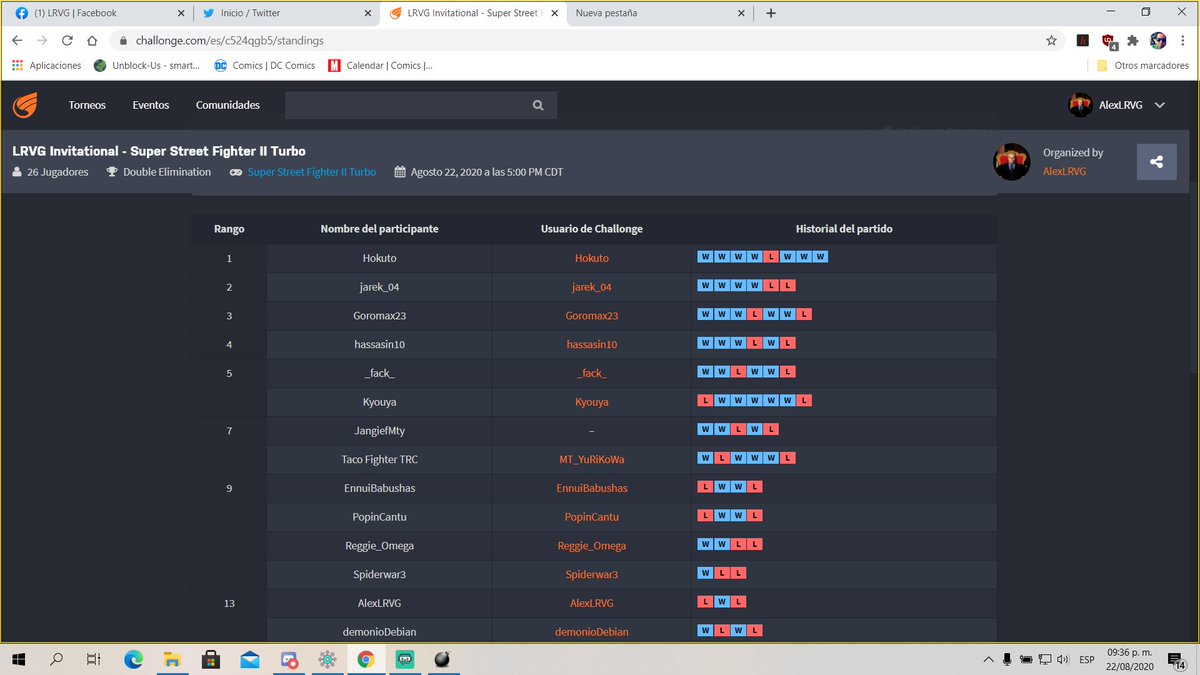
Task: Click the Super Street Fighter II Turbo game link
Action: [312, 172]
